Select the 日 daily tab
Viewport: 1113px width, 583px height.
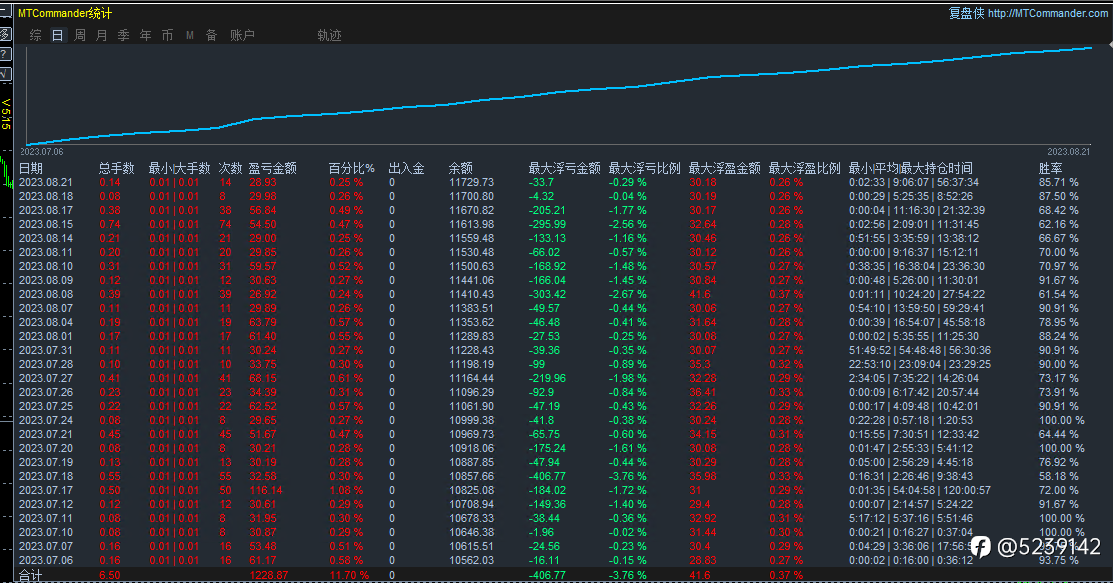[x=57, y=35]
